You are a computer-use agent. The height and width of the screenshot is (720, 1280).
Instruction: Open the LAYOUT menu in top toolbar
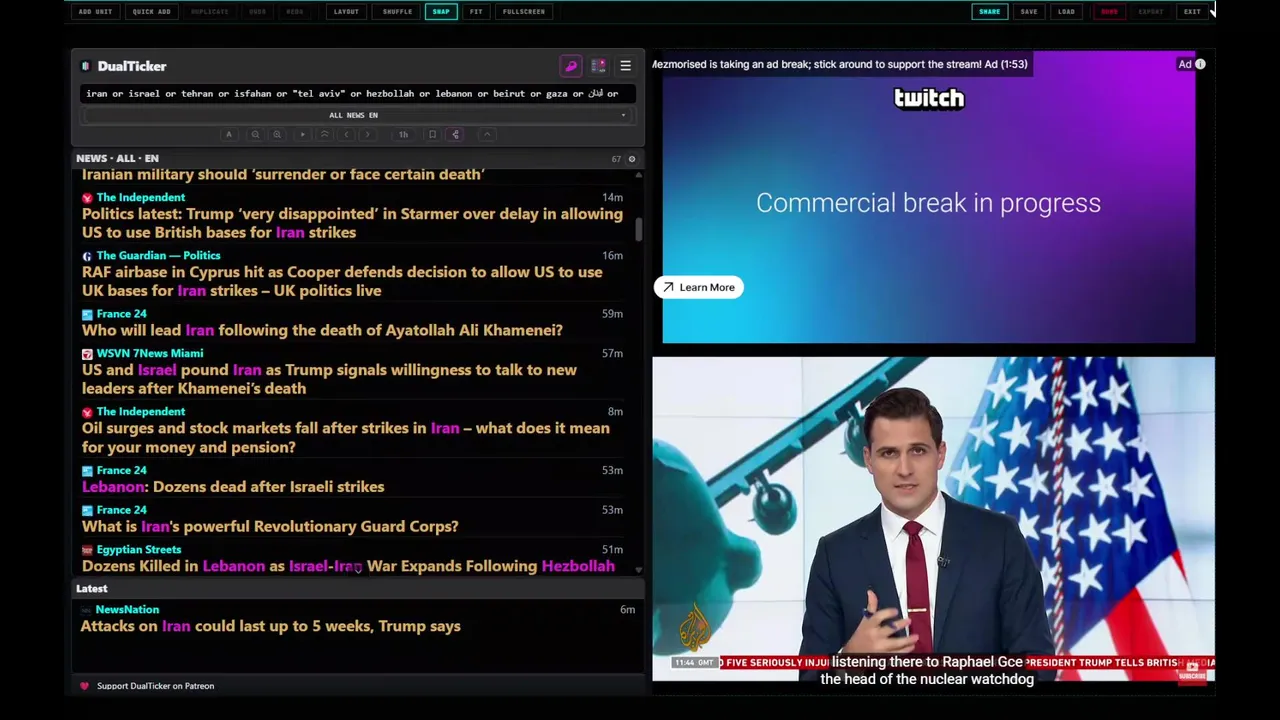(x=346, y=11)
